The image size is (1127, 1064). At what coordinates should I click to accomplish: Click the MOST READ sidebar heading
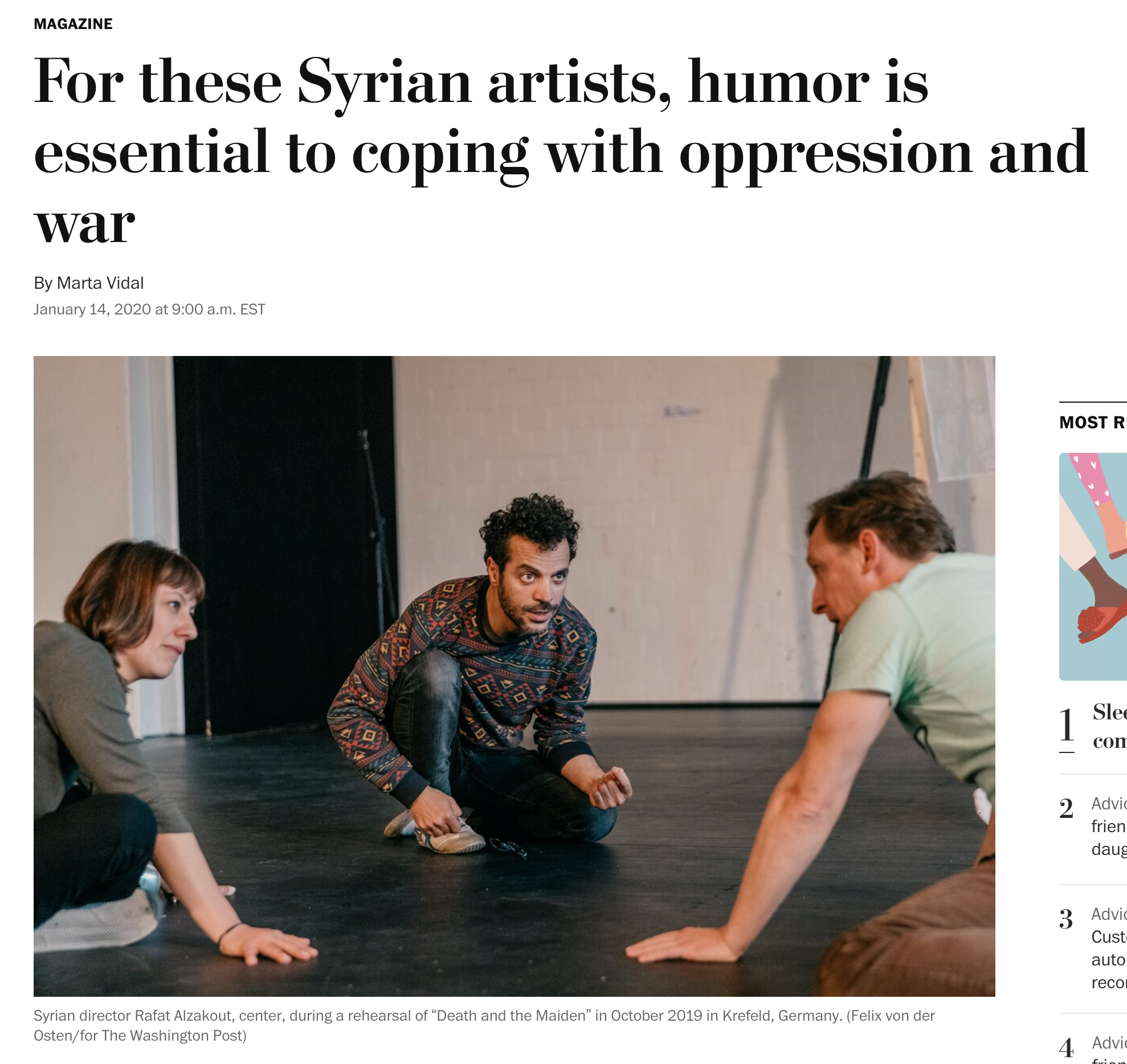[1093, 422]
